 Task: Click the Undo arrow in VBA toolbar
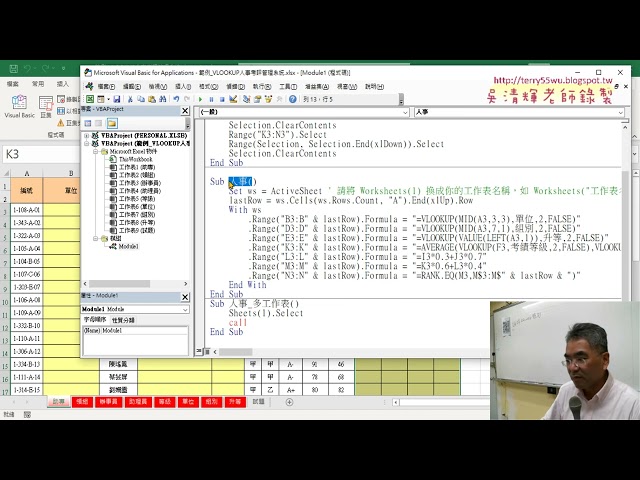175,99
